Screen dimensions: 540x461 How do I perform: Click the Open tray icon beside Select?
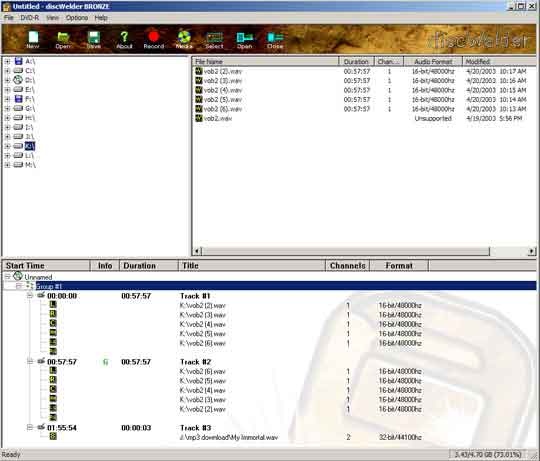pos(245,37)
